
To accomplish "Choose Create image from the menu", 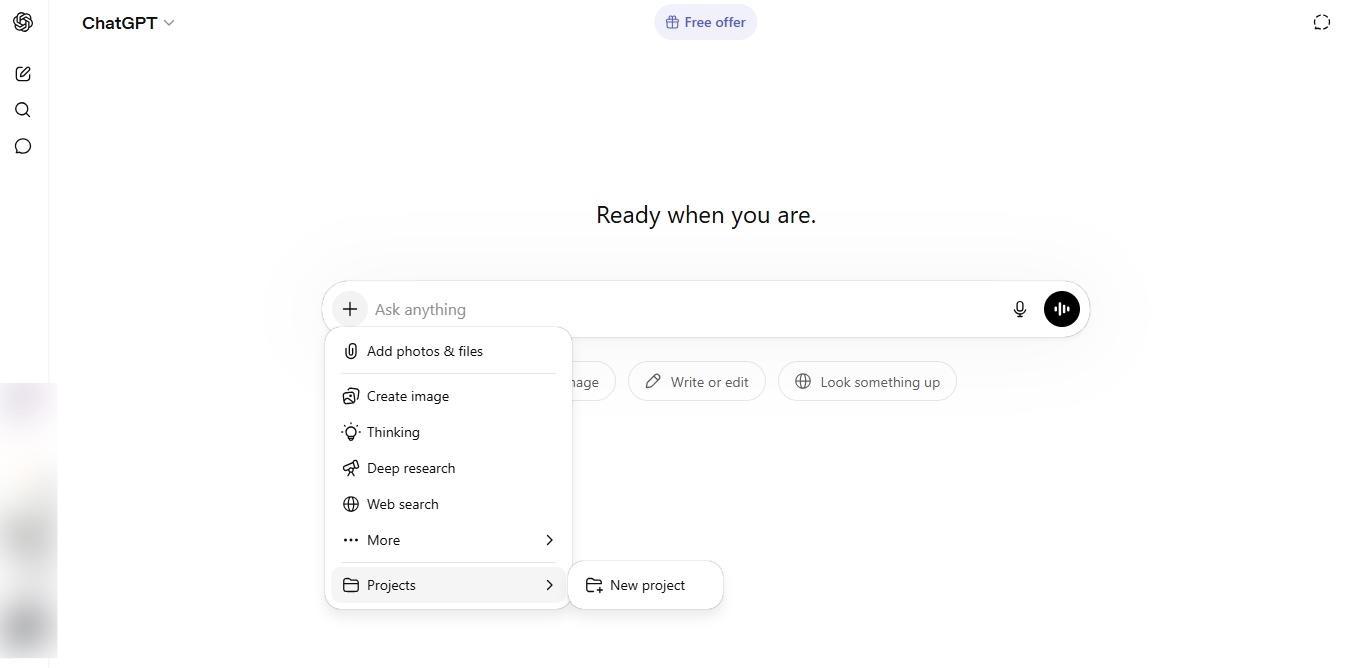I will 448,396.
